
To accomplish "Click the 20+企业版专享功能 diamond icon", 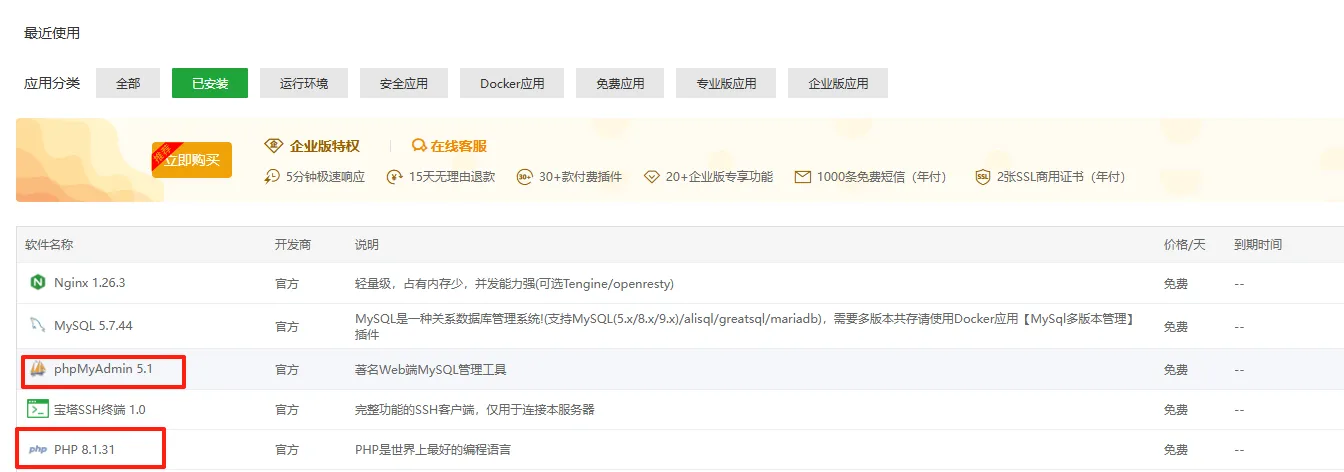I will (652, 177).
